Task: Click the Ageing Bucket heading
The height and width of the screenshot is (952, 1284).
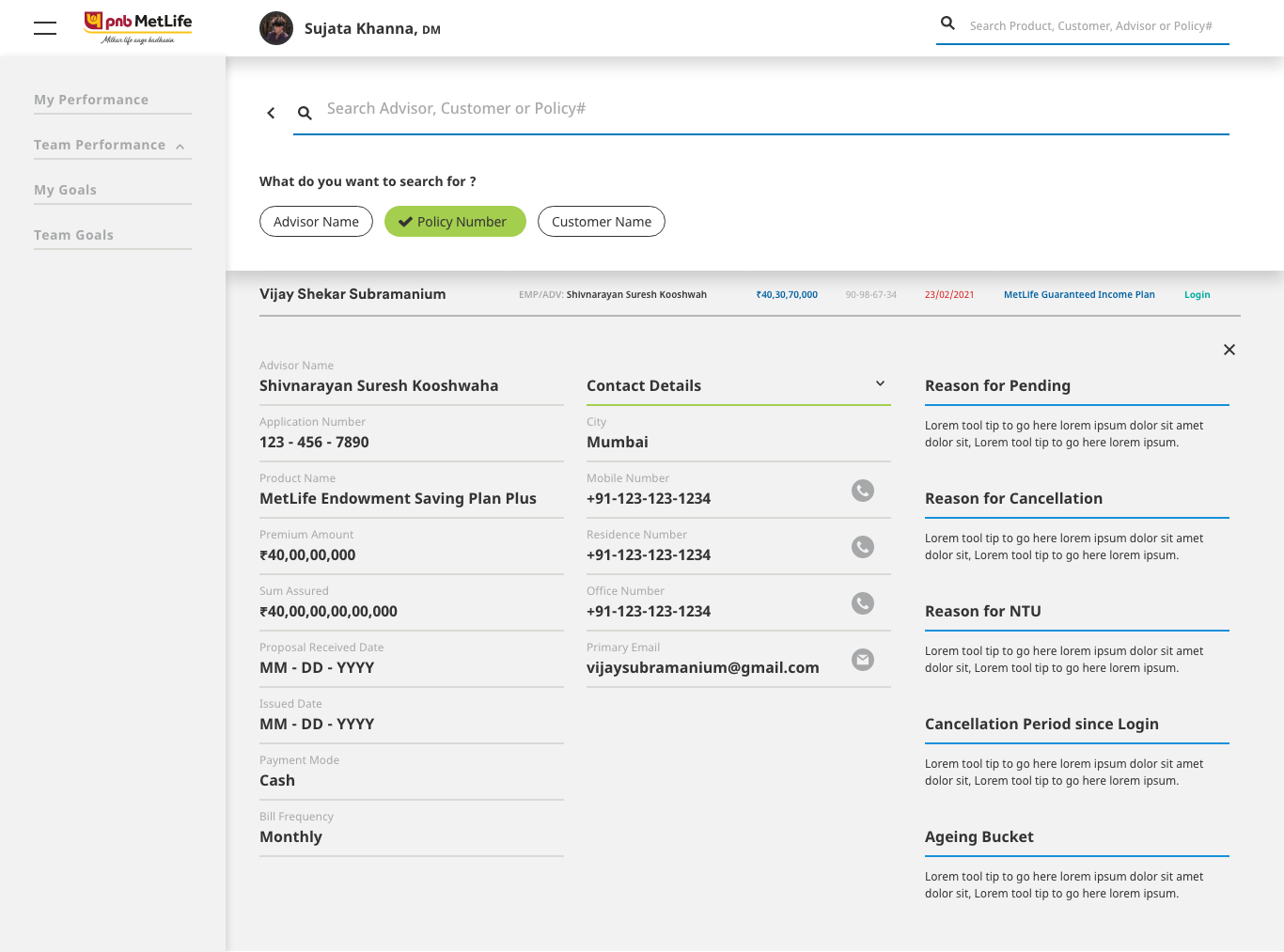Action: [x=979, y=837]
